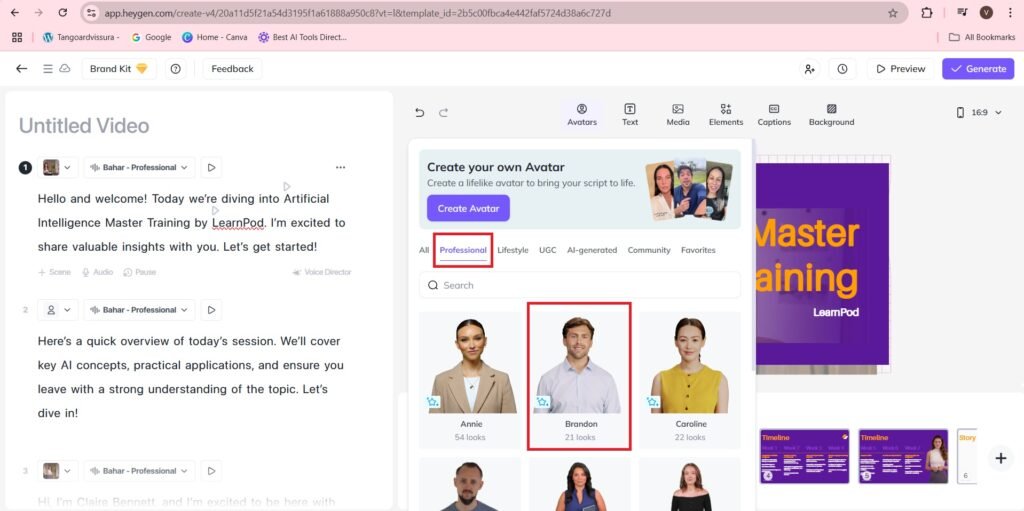Open the 16:9 aspect ratio dropdown

pyautogui.click(x=979, y=112)
